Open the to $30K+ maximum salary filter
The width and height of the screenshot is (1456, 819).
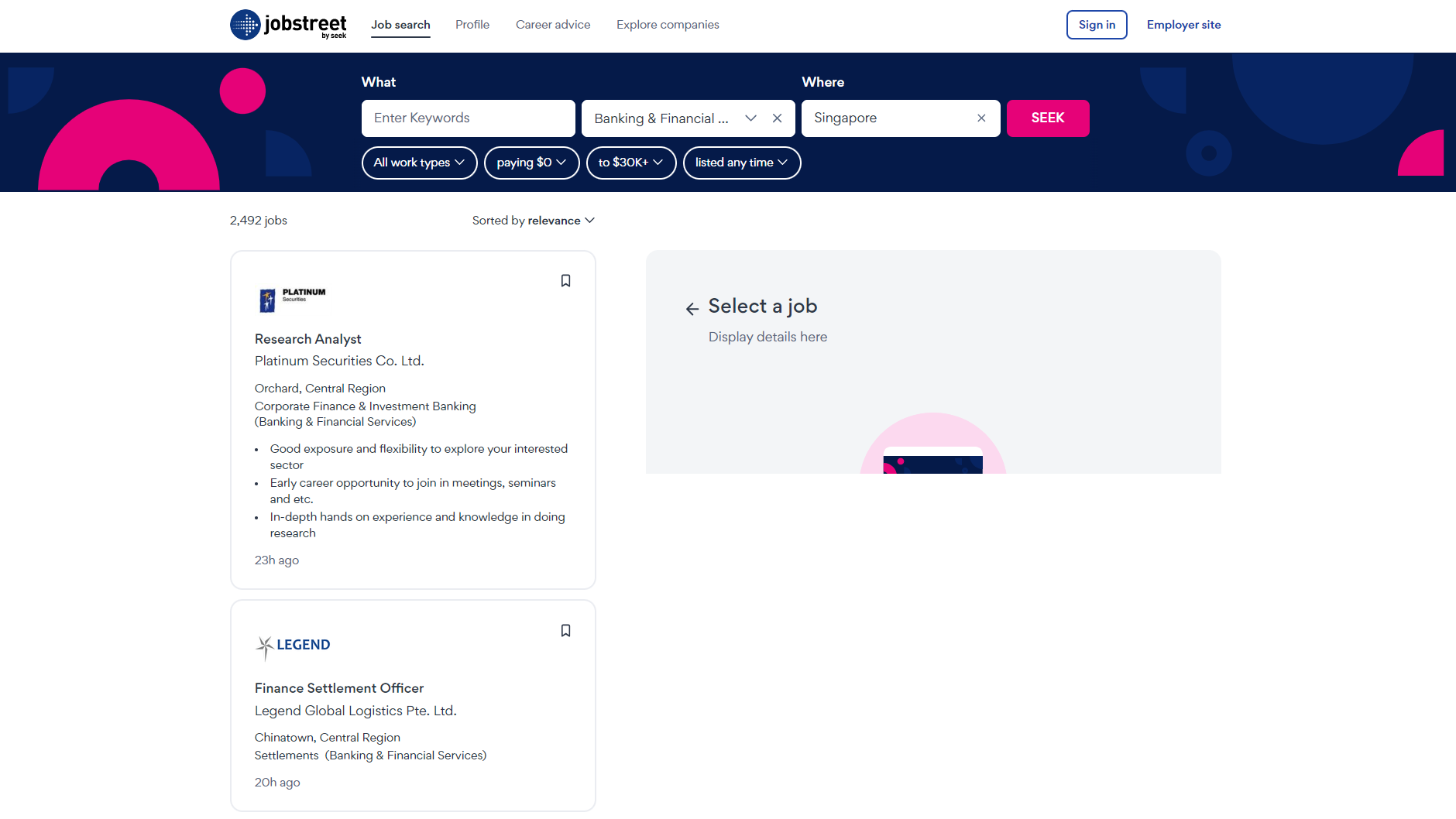tap(631, 163)
